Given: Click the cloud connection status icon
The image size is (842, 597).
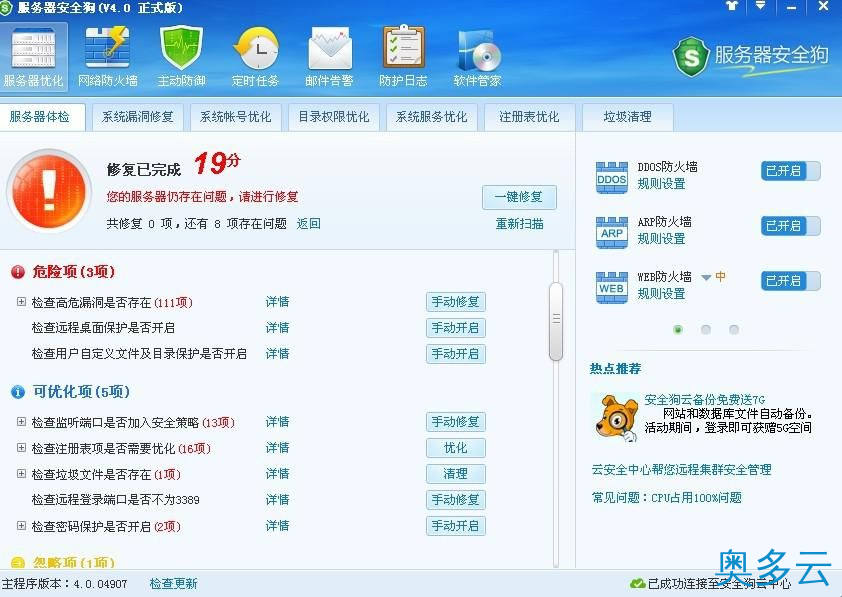Looking at the screenshot, I should [637, 584].
